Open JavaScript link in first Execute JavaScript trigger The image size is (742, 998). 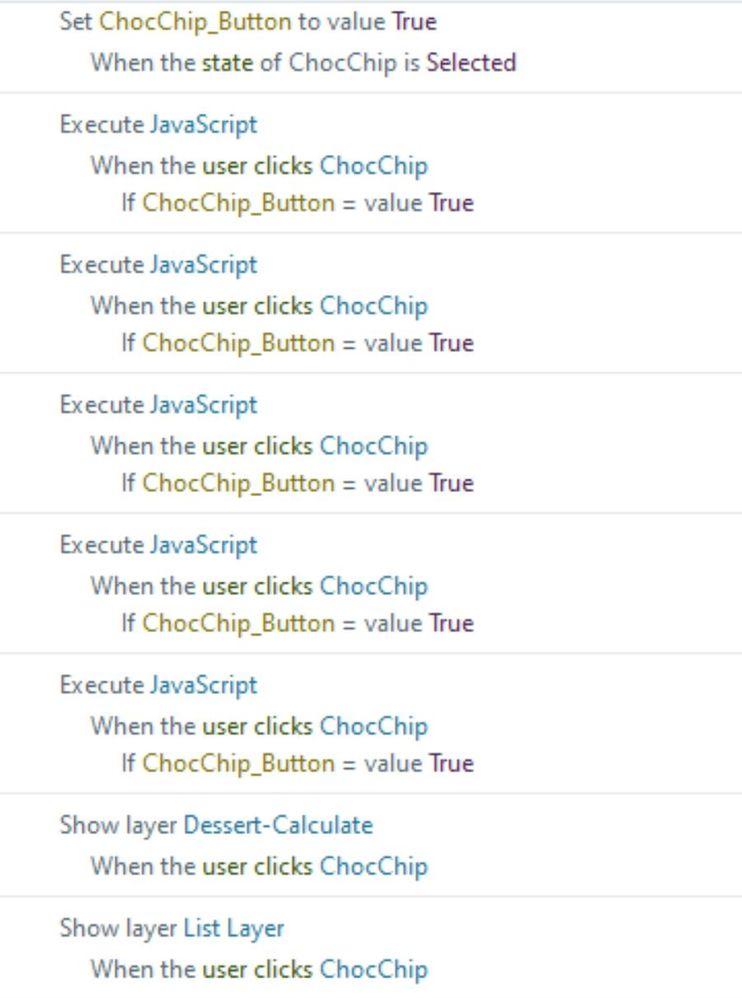[204, 125]
